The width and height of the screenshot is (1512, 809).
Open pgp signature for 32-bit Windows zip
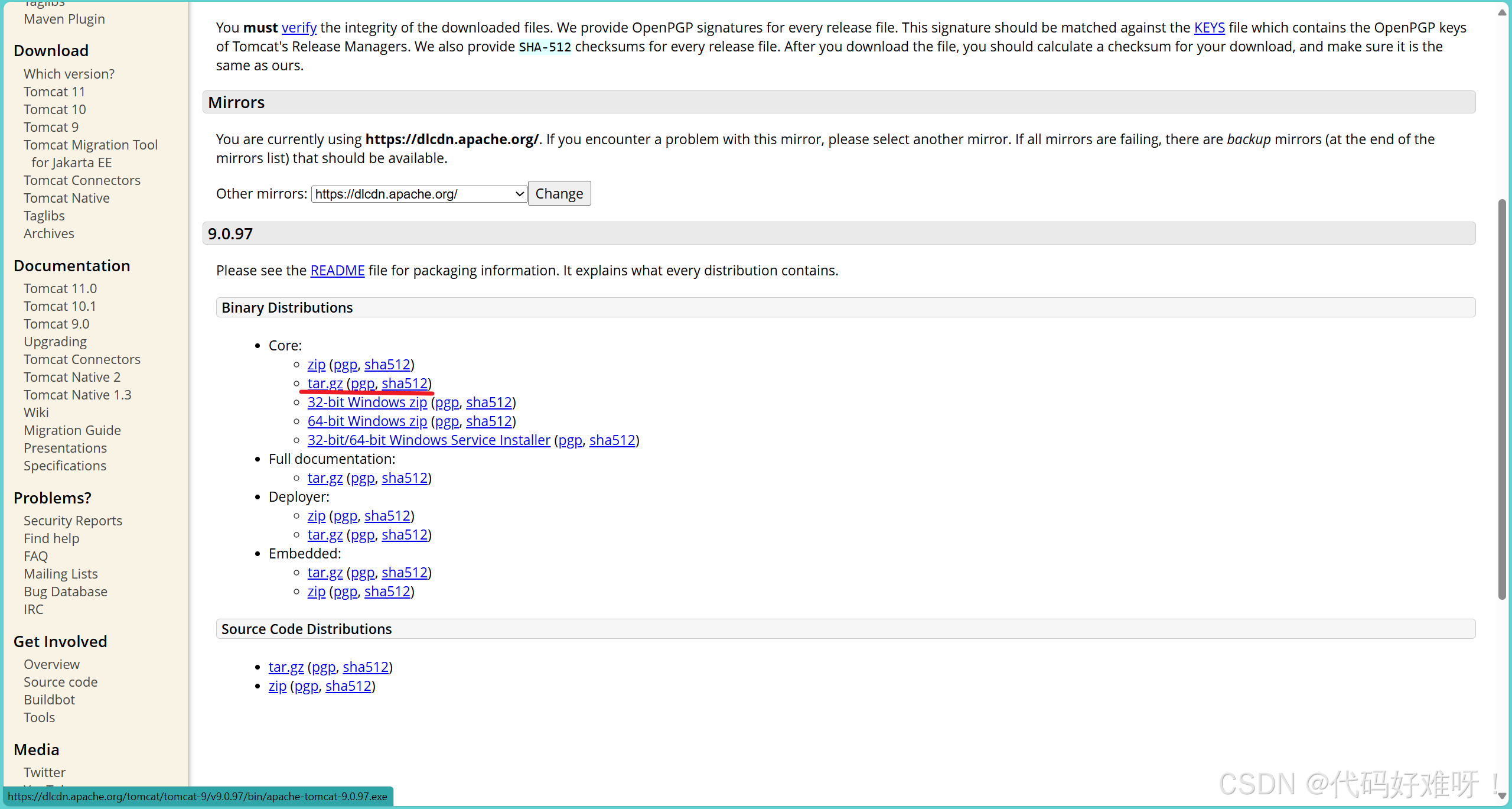(x=447, y=402)
